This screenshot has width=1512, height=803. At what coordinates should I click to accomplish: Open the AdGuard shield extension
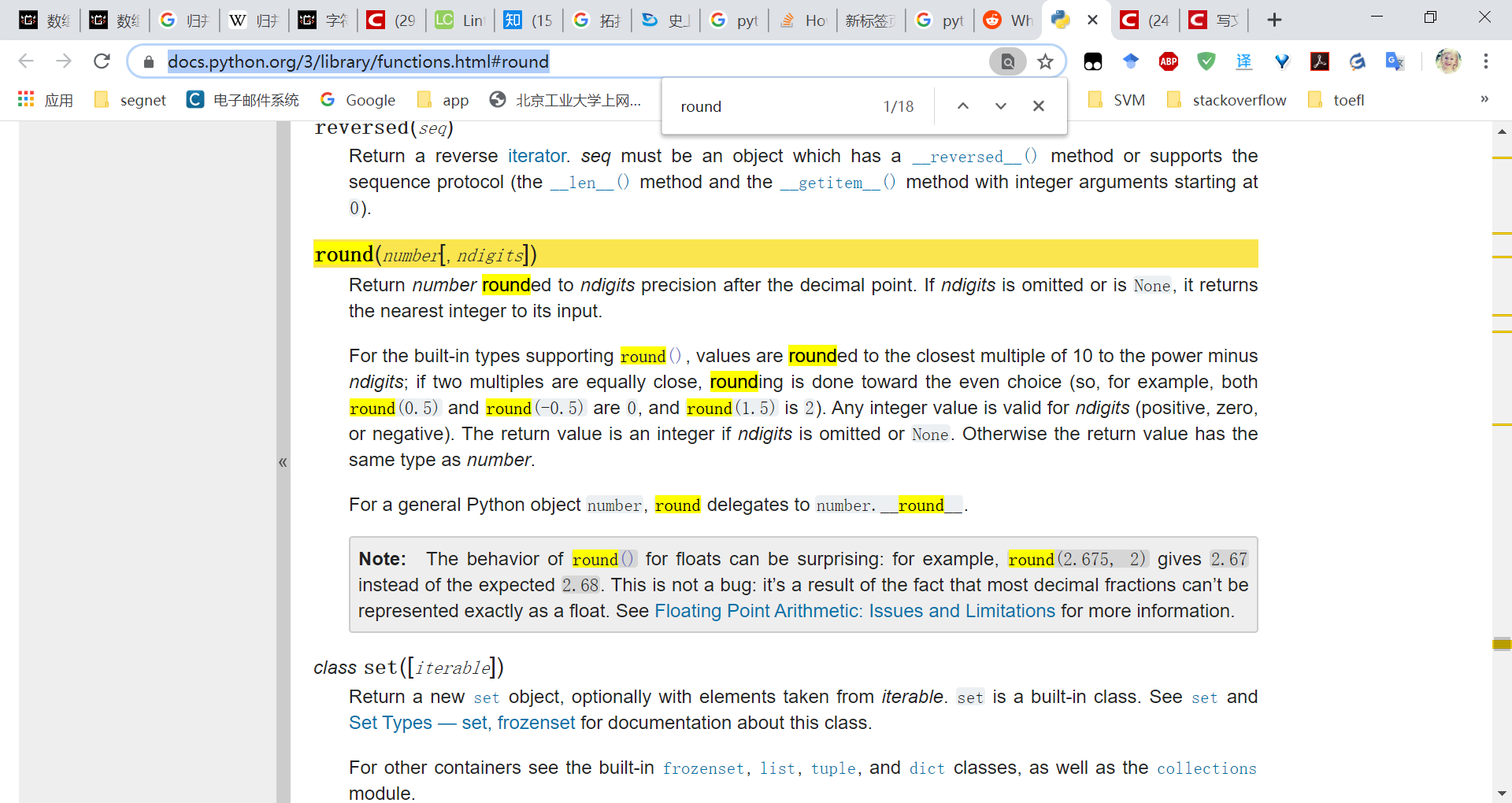coord(1206,61)
